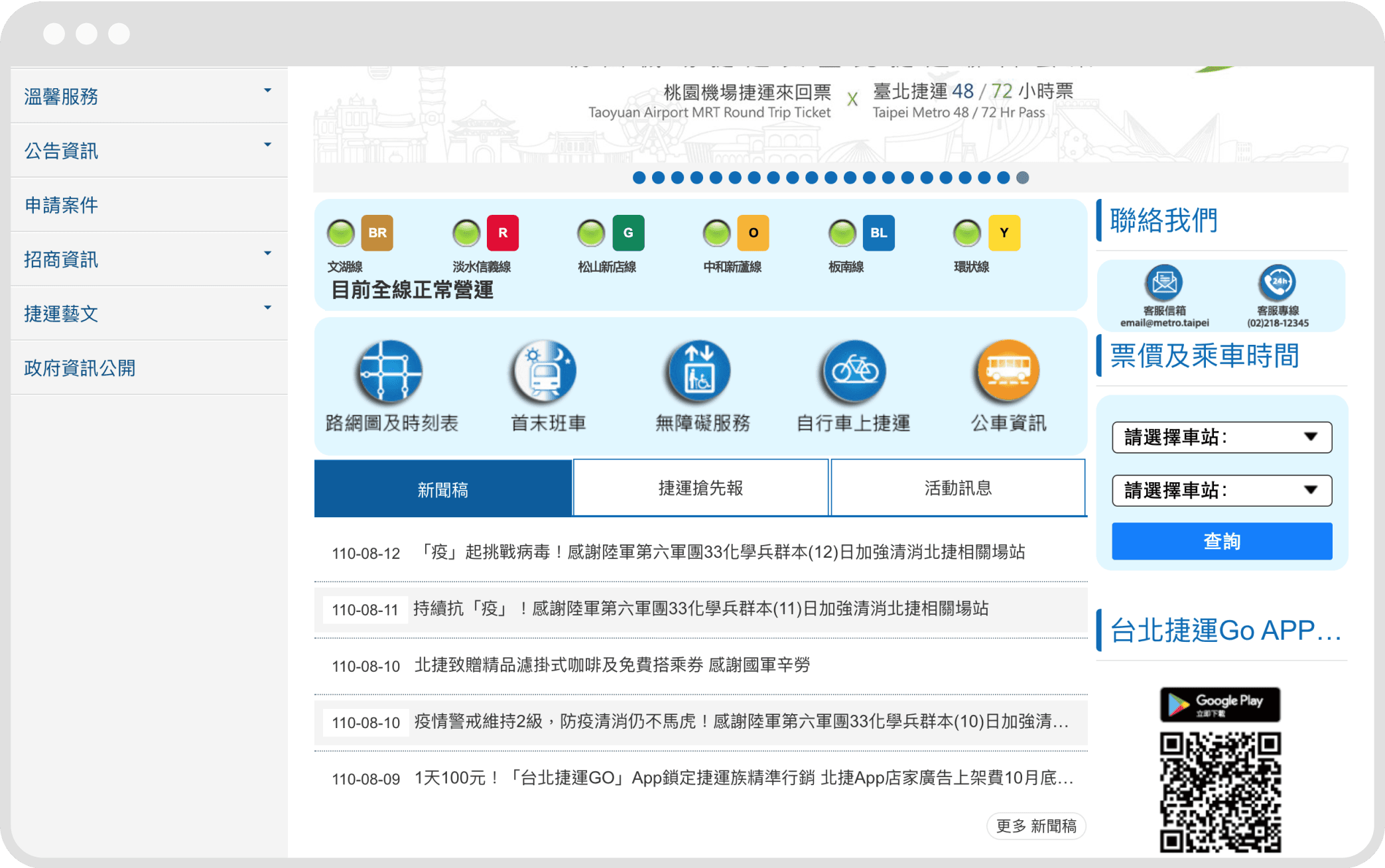
Task: Select the first carousel dot
Action: 639,178
